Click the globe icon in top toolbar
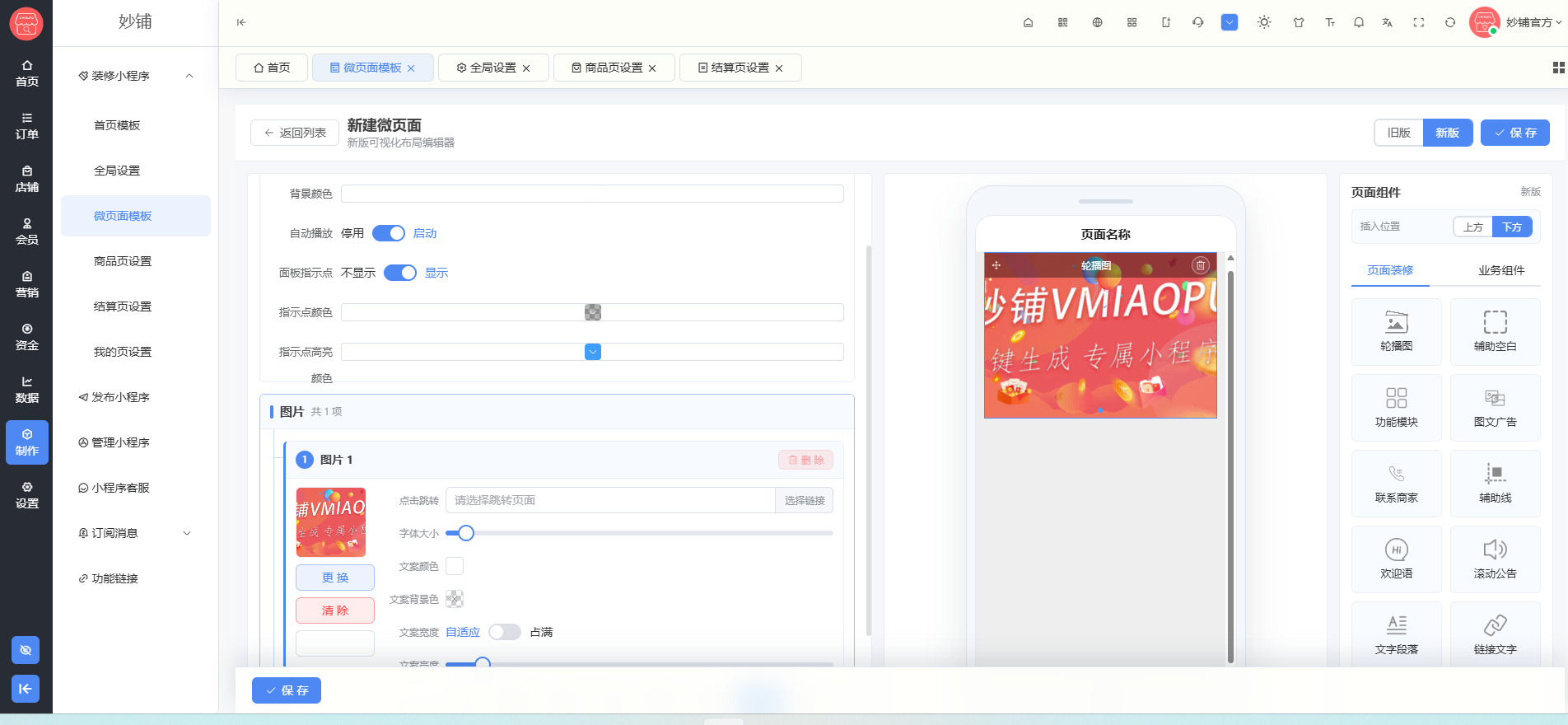Image resolution: width=1568 pixels, height=725 pixels. 1097,22
